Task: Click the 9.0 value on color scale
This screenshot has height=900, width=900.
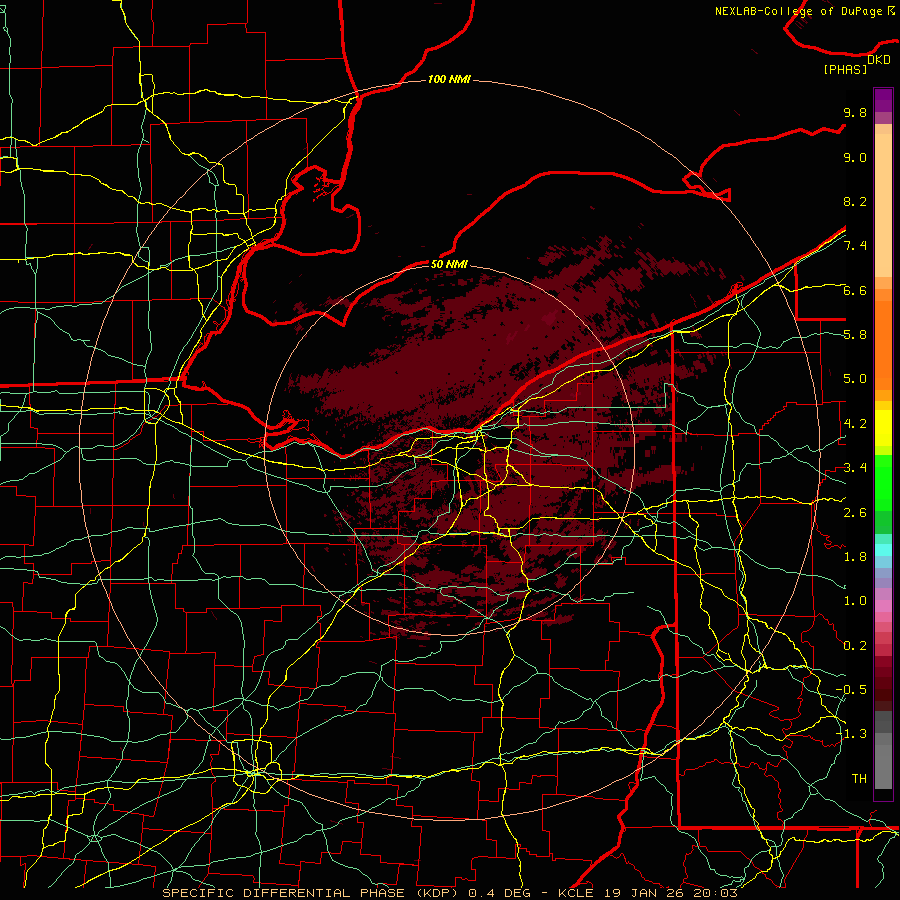Action: click(x=855, y=157)
